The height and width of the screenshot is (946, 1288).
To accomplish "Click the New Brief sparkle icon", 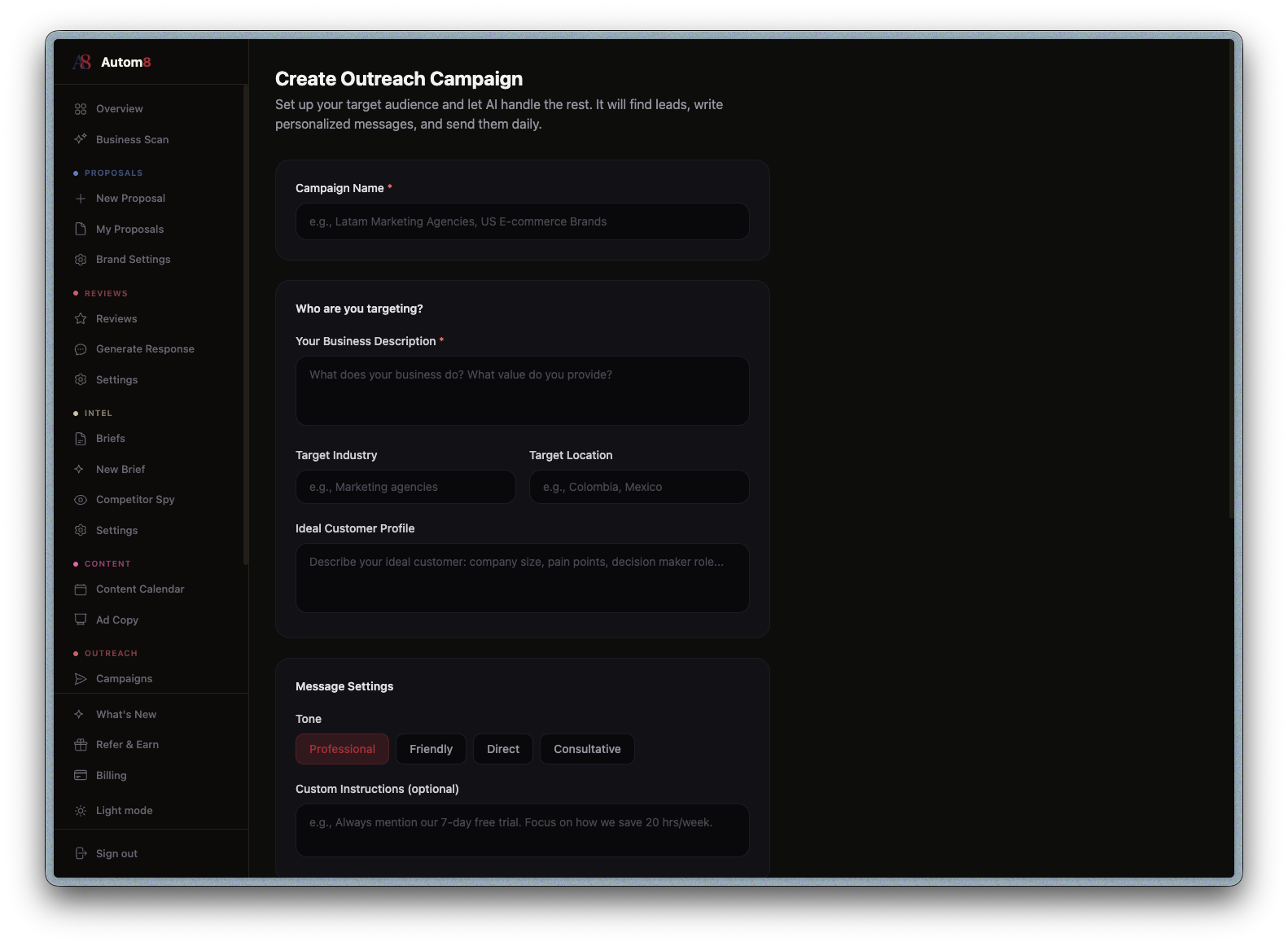I will coord(79,469).
